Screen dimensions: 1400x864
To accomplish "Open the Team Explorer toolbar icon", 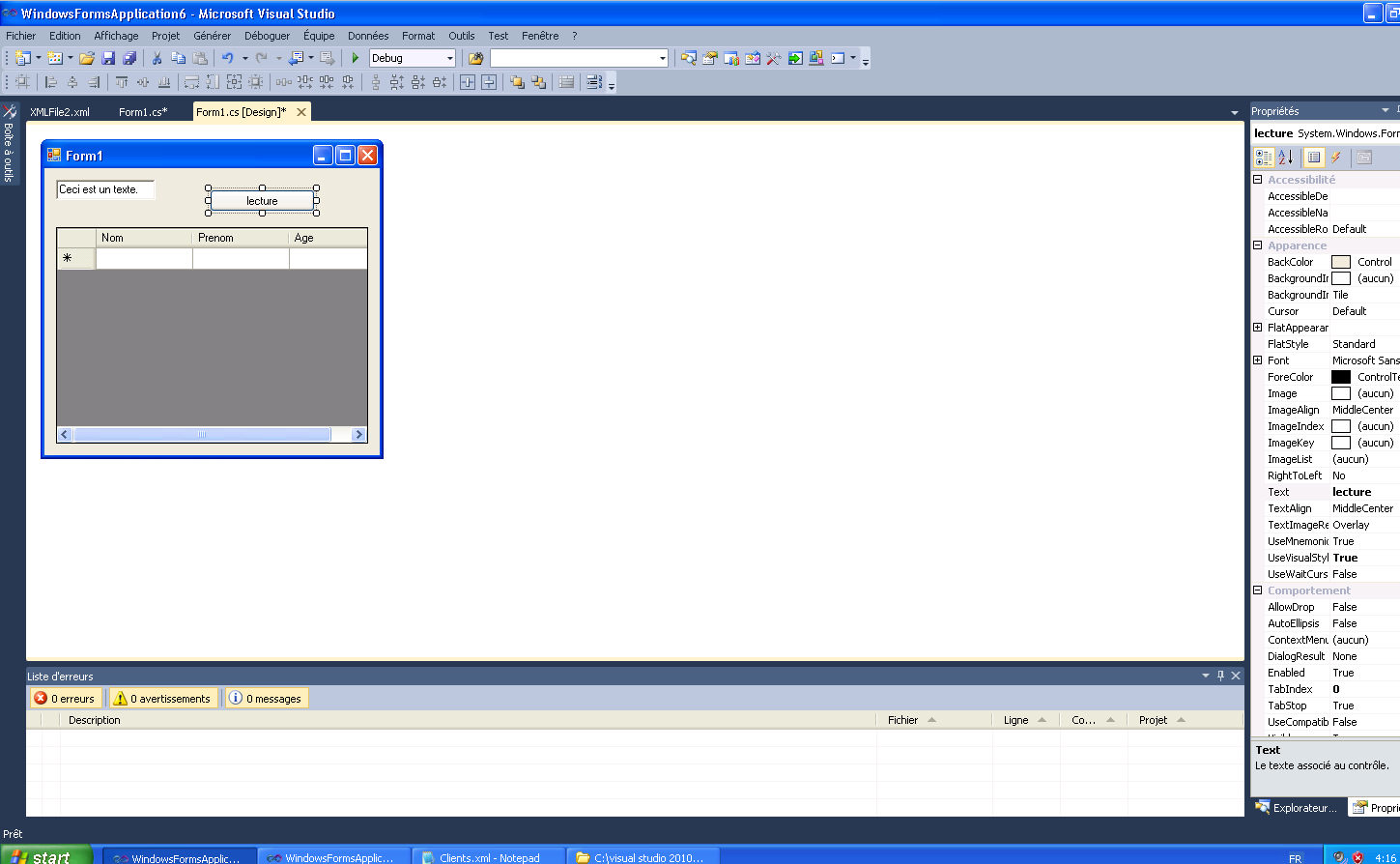I will [x=731, y=58].
